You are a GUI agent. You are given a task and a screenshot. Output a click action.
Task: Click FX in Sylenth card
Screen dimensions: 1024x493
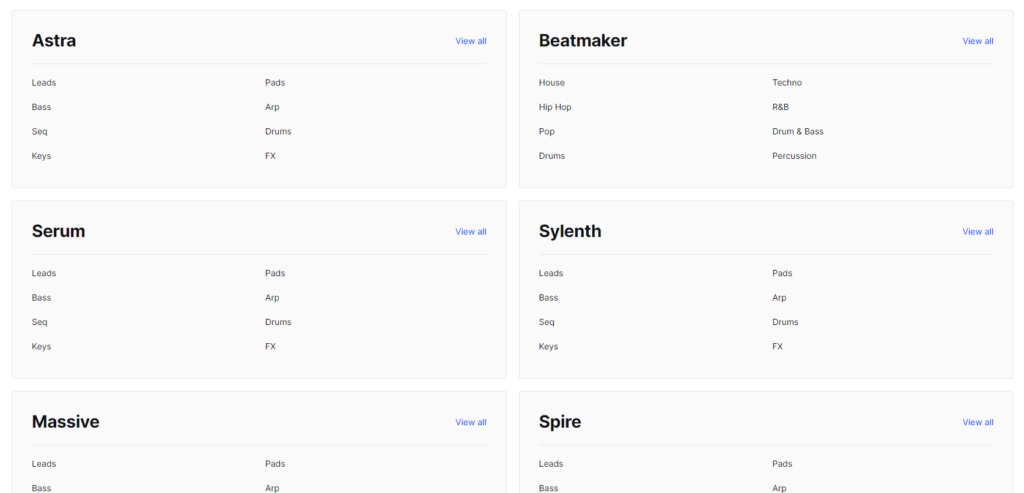point(777,347)
